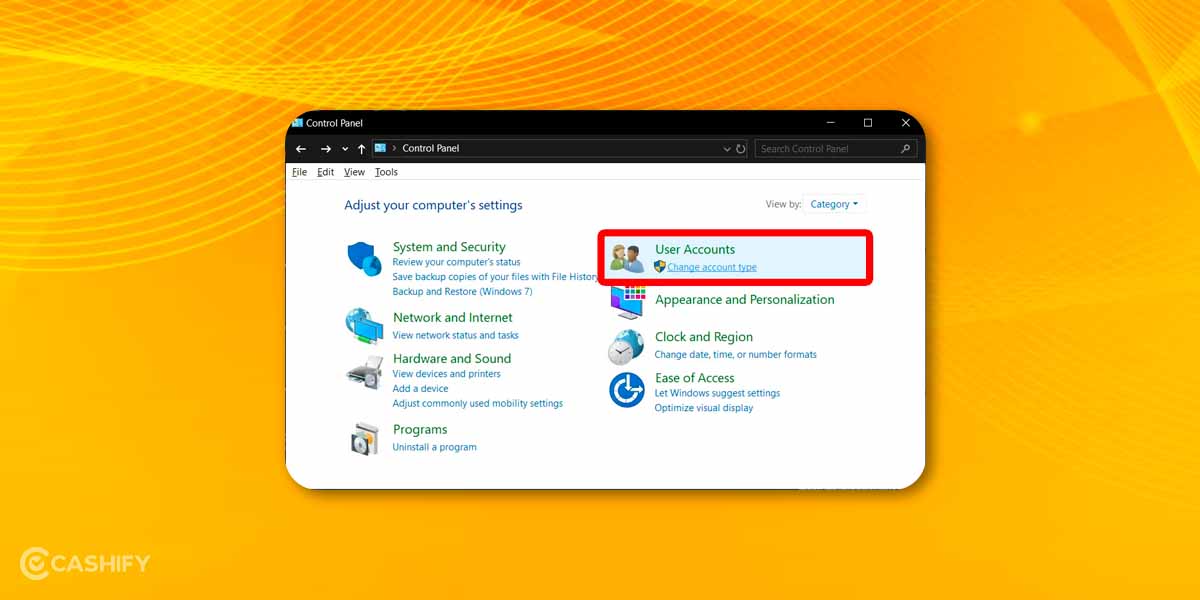1200x600 pixels.
Task: Open the File menu
Action: click(x=299, y=171)
